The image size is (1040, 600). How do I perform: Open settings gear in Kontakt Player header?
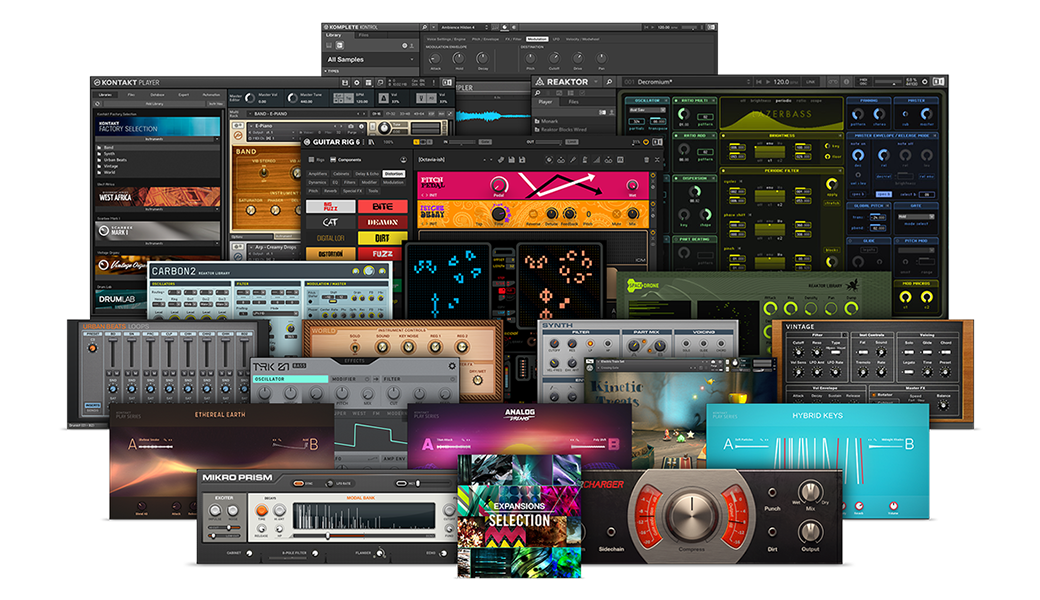point(357,83)
